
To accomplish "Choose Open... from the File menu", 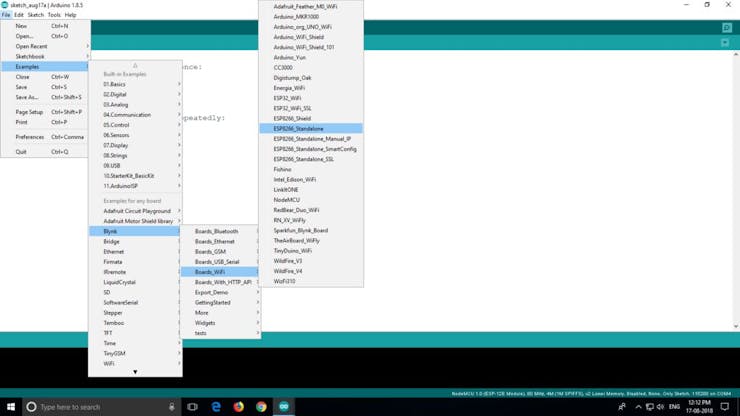I will (45, 36).
